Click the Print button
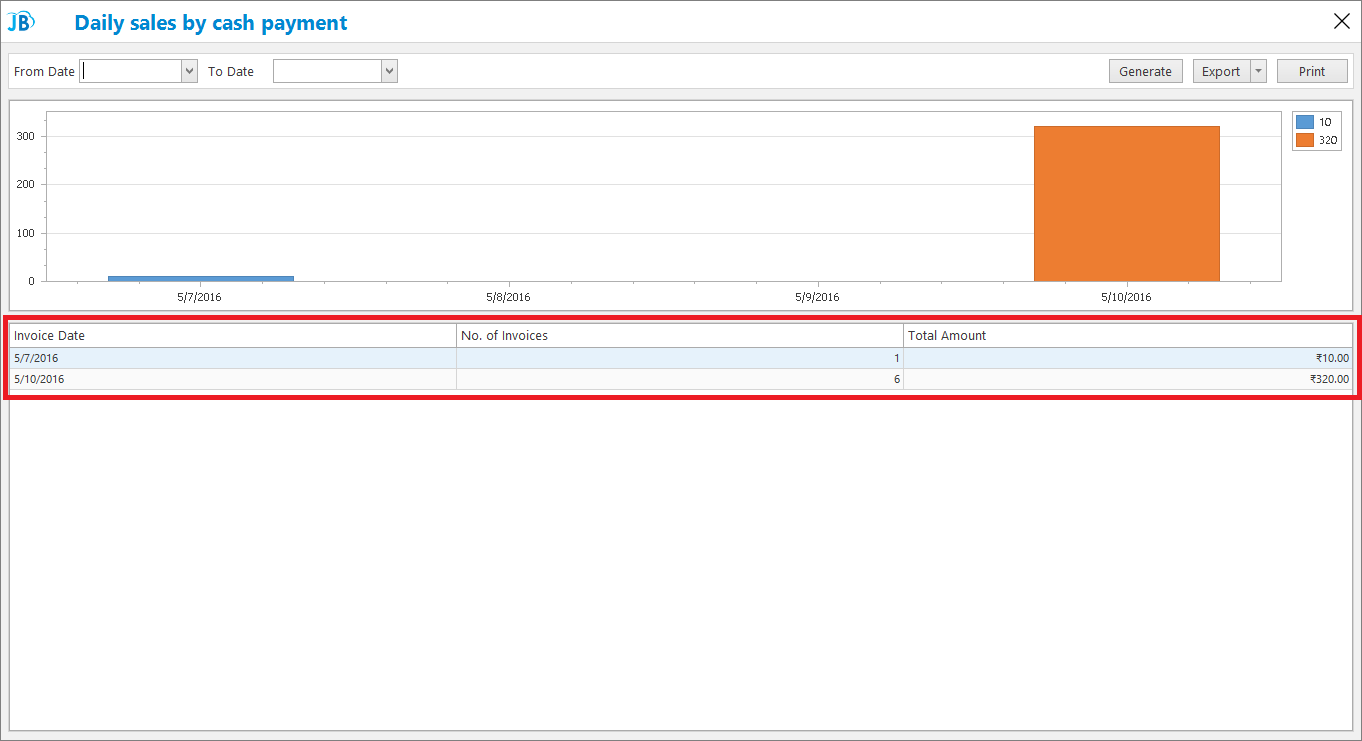The width and height of the screenshot is (1362, 741). [1312, 71]
